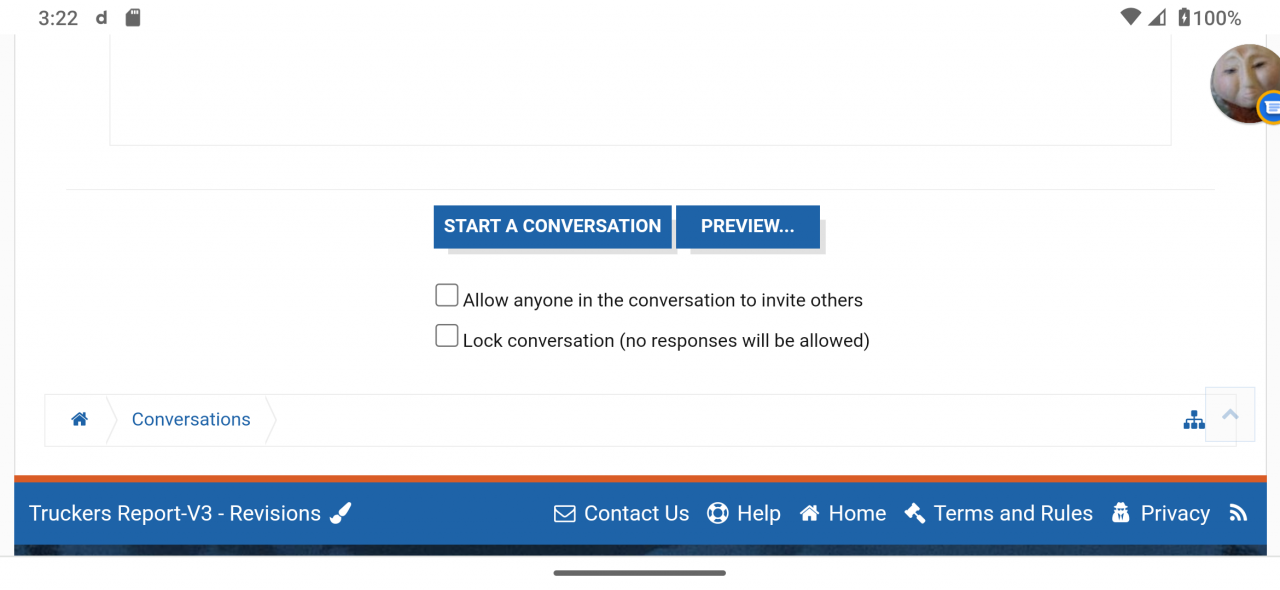Click the Privacy policy icon

[1120, 514]
